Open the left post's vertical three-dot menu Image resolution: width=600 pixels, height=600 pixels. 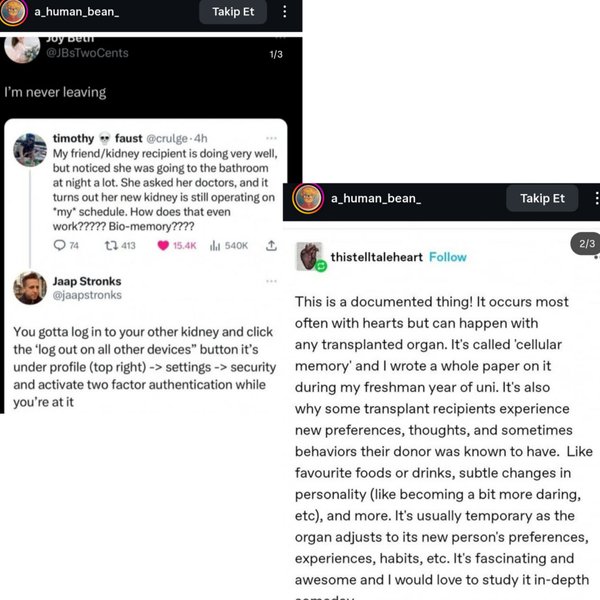coord(285,12)
